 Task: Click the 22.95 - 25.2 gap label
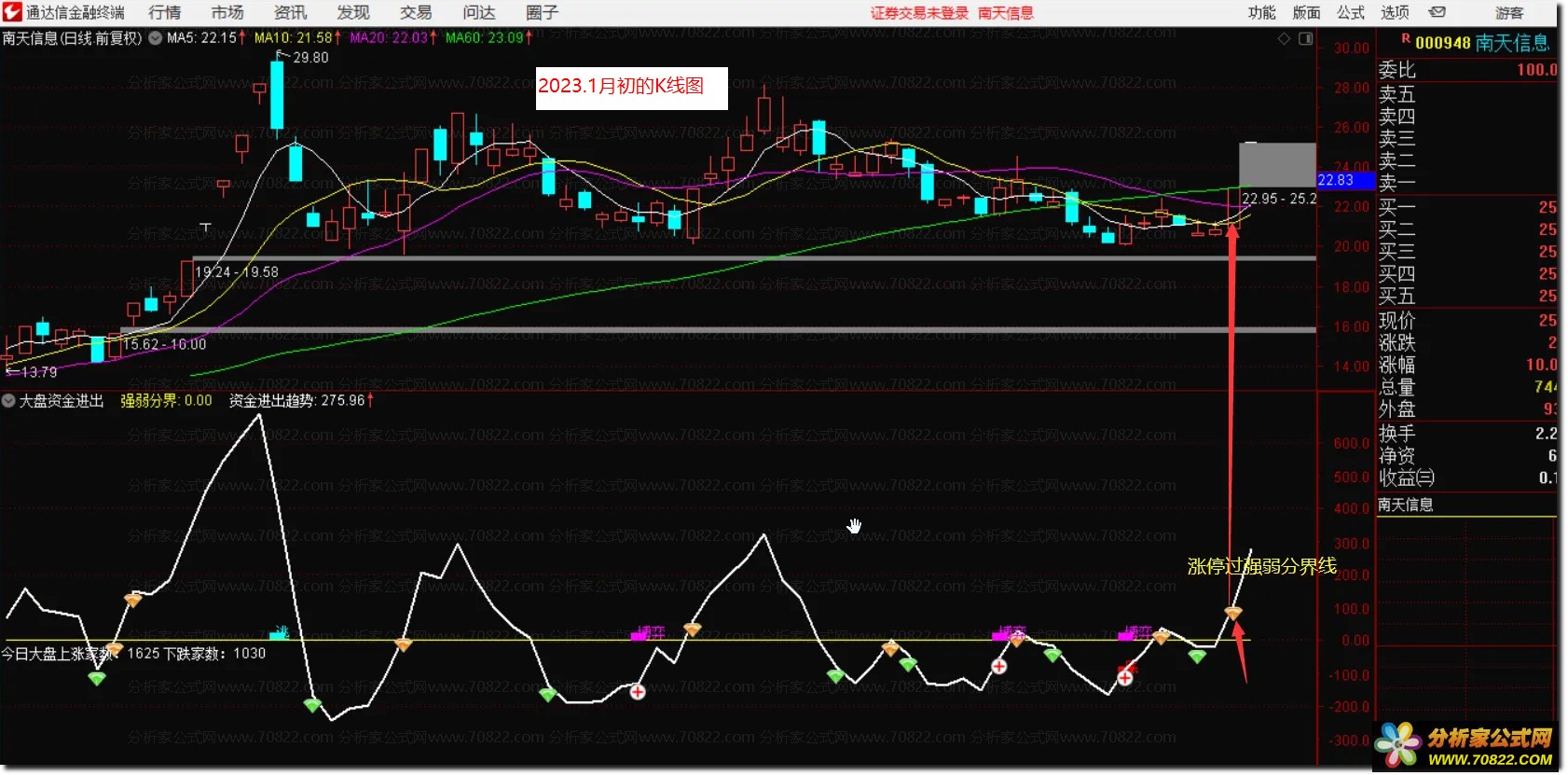1279,199
